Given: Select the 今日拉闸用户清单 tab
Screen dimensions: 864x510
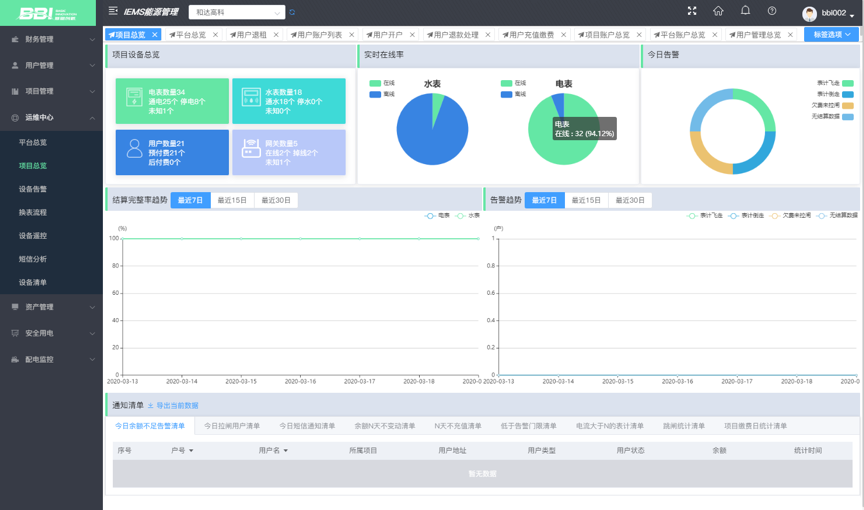Looking at the screenshot, I should 232,426.
